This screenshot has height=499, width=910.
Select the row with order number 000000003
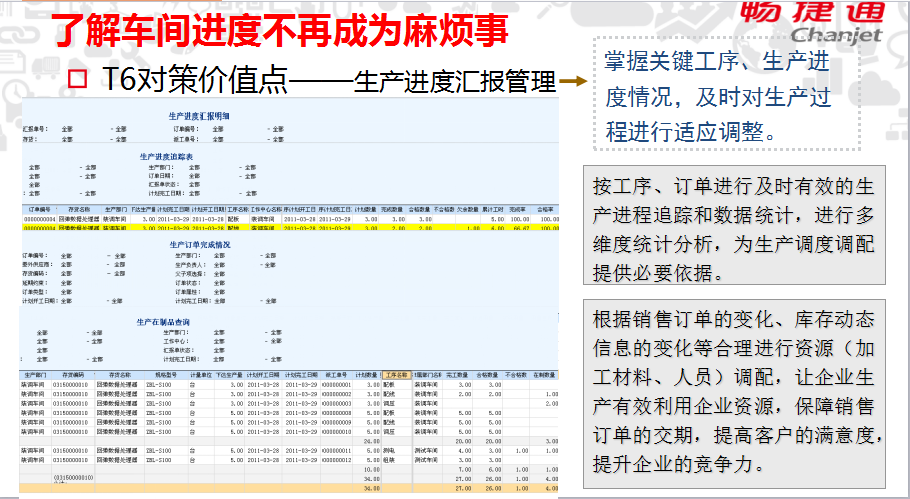coord(289,403)
